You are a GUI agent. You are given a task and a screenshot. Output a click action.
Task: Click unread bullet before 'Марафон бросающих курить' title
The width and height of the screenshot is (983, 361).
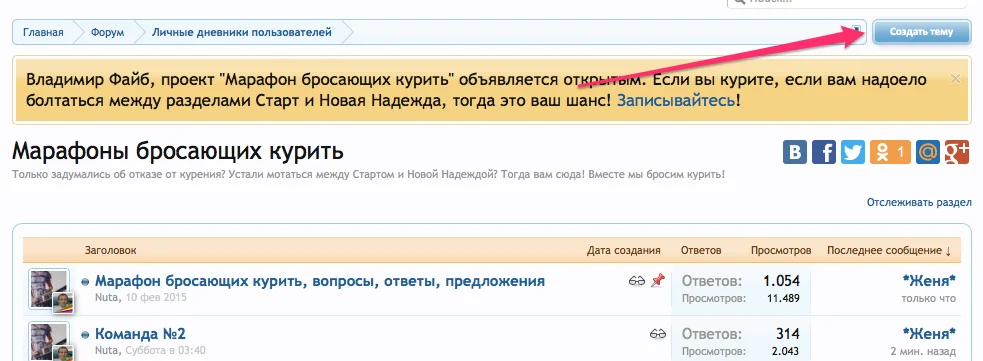pos(85,283)
